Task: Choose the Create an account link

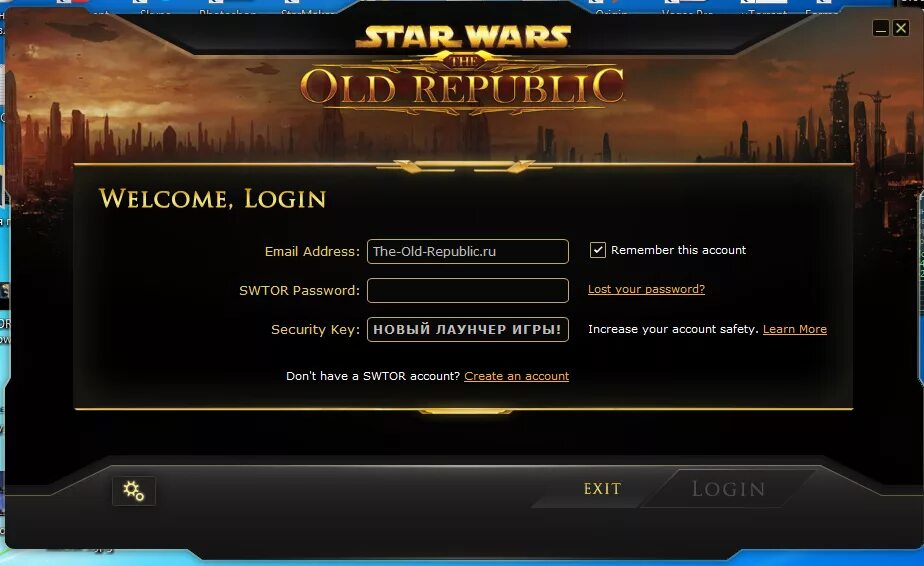Action: click(x=516, y=376)
